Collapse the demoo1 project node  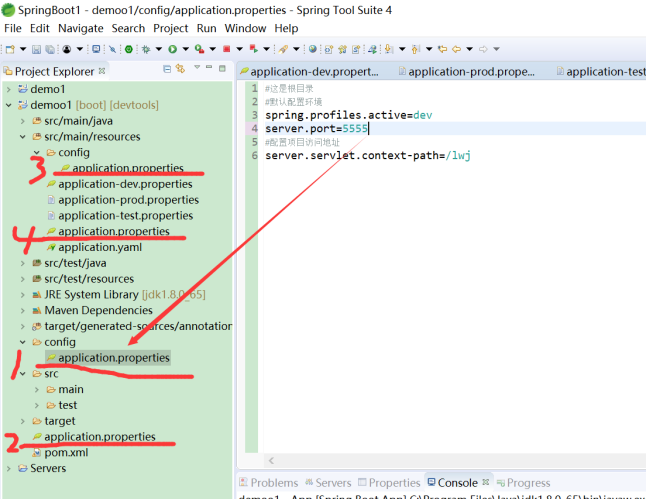(x=9, y=105)
